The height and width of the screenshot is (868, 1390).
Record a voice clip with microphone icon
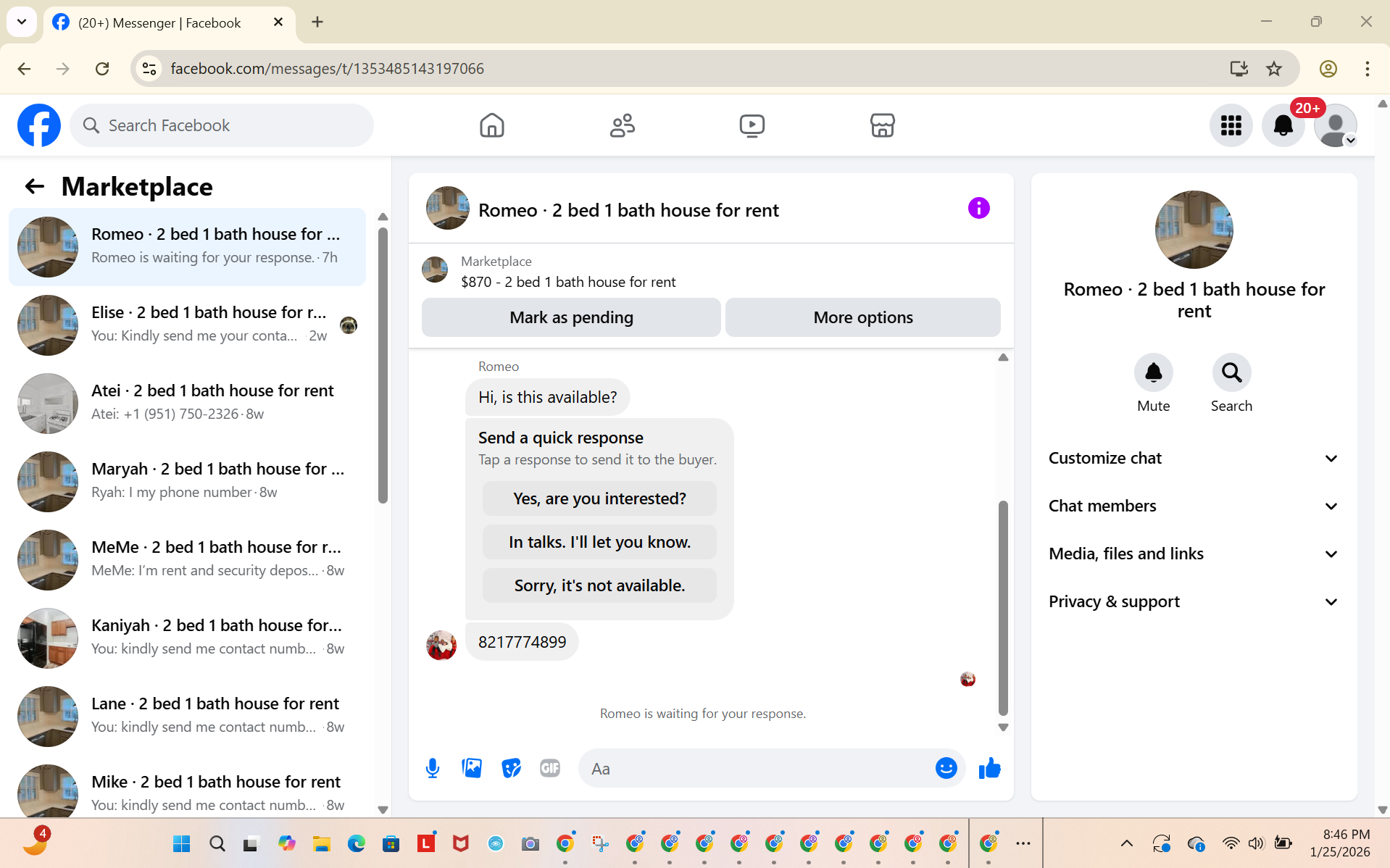point(433,768)
